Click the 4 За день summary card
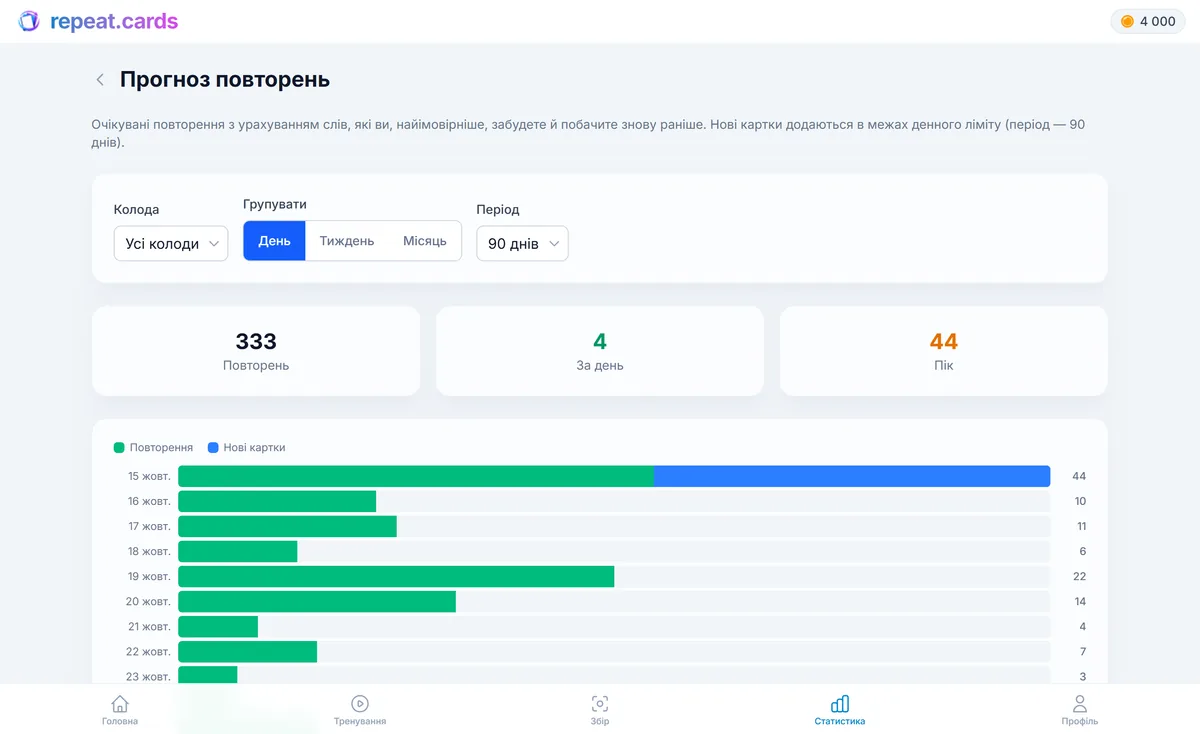 pos(600,351)
